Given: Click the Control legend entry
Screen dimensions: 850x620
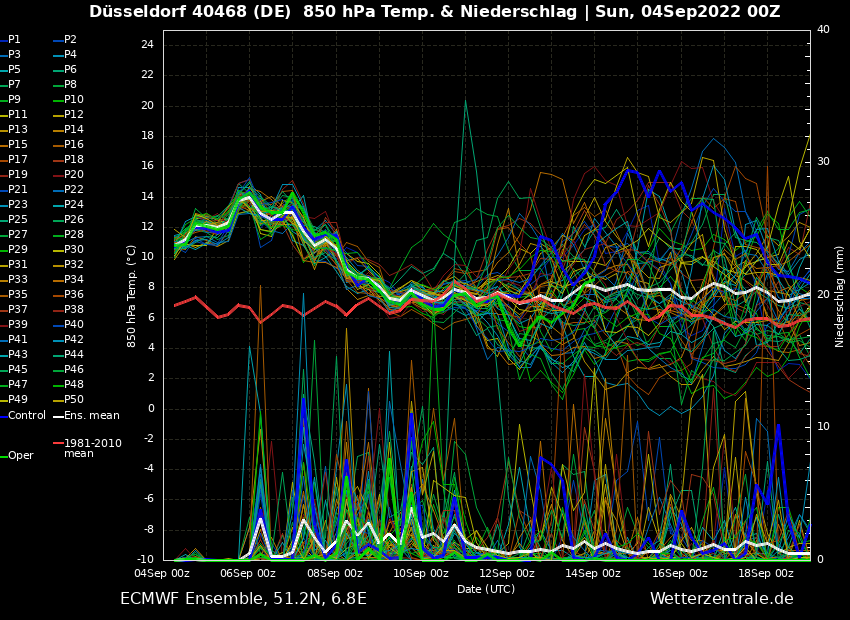Looking at the screenshot, I should [x=27, y=415].
